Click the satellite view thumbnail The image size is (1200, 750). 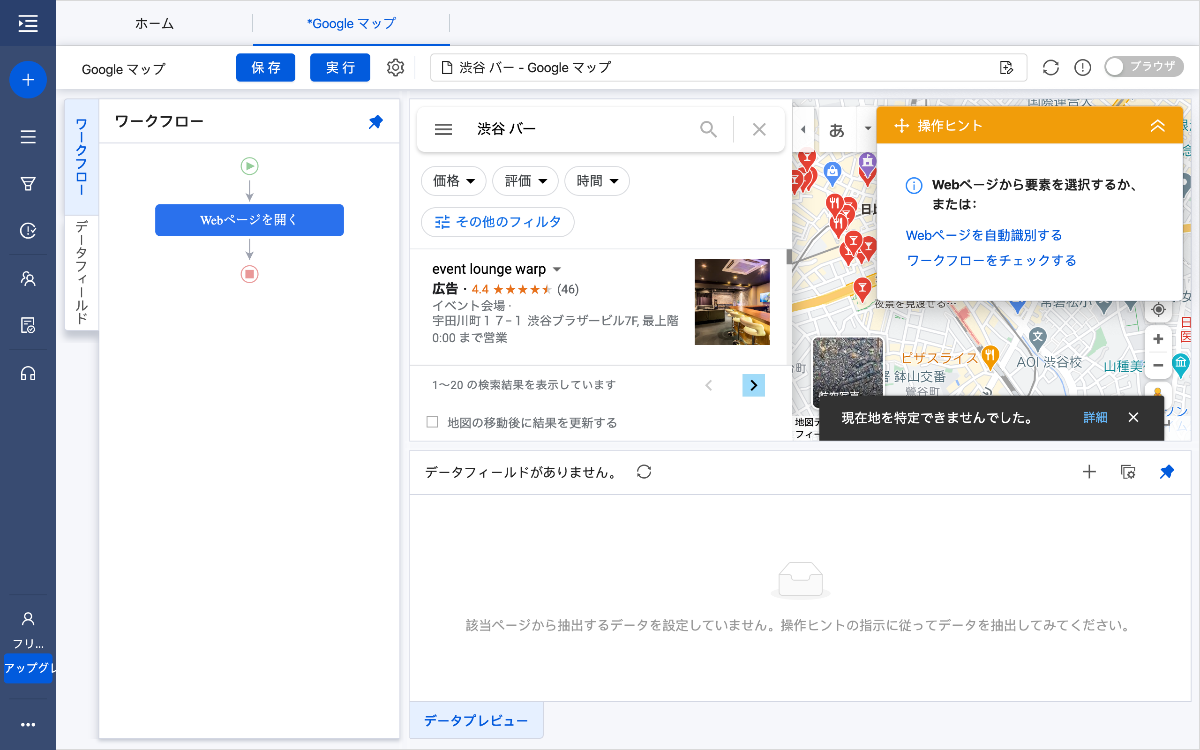tap(848, 373)
